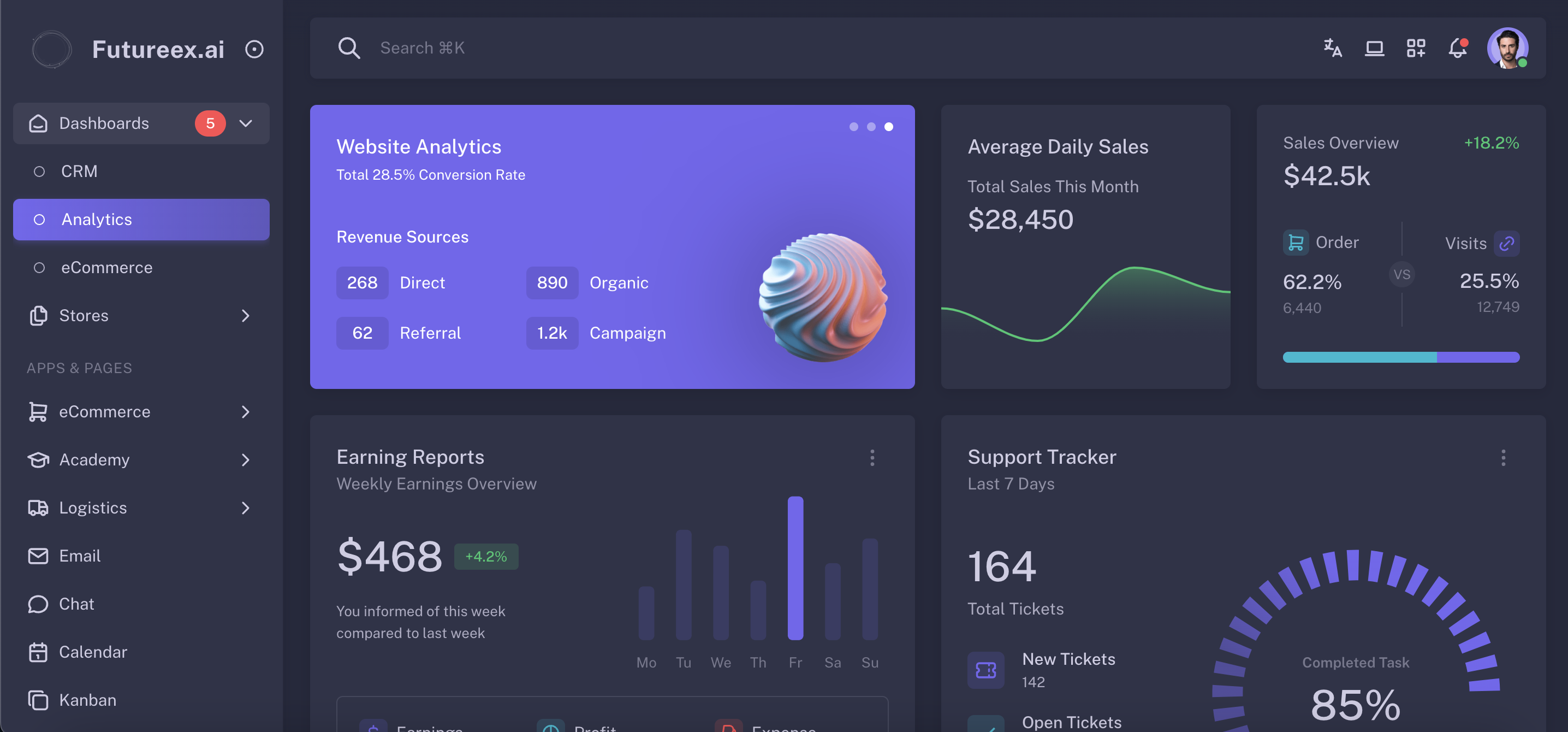Image resolution: width=1568 pixels, height=732 pixels.
Task: Click the teal Order progress bar segment
Action: (1360, 357)
